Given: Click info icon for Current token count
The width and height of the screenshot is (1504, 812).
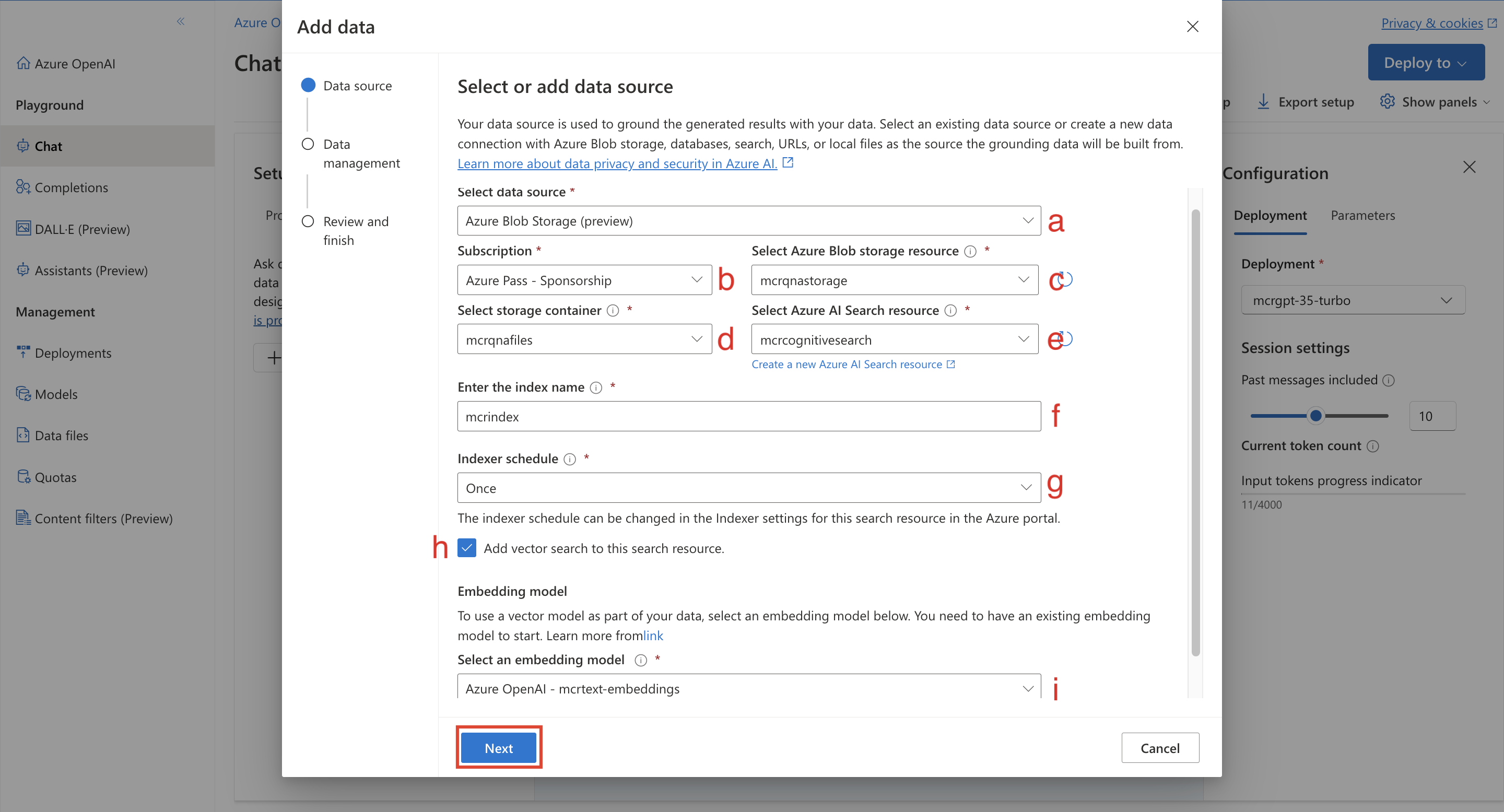Looking at the screenshot, I should coord(1372,446).
